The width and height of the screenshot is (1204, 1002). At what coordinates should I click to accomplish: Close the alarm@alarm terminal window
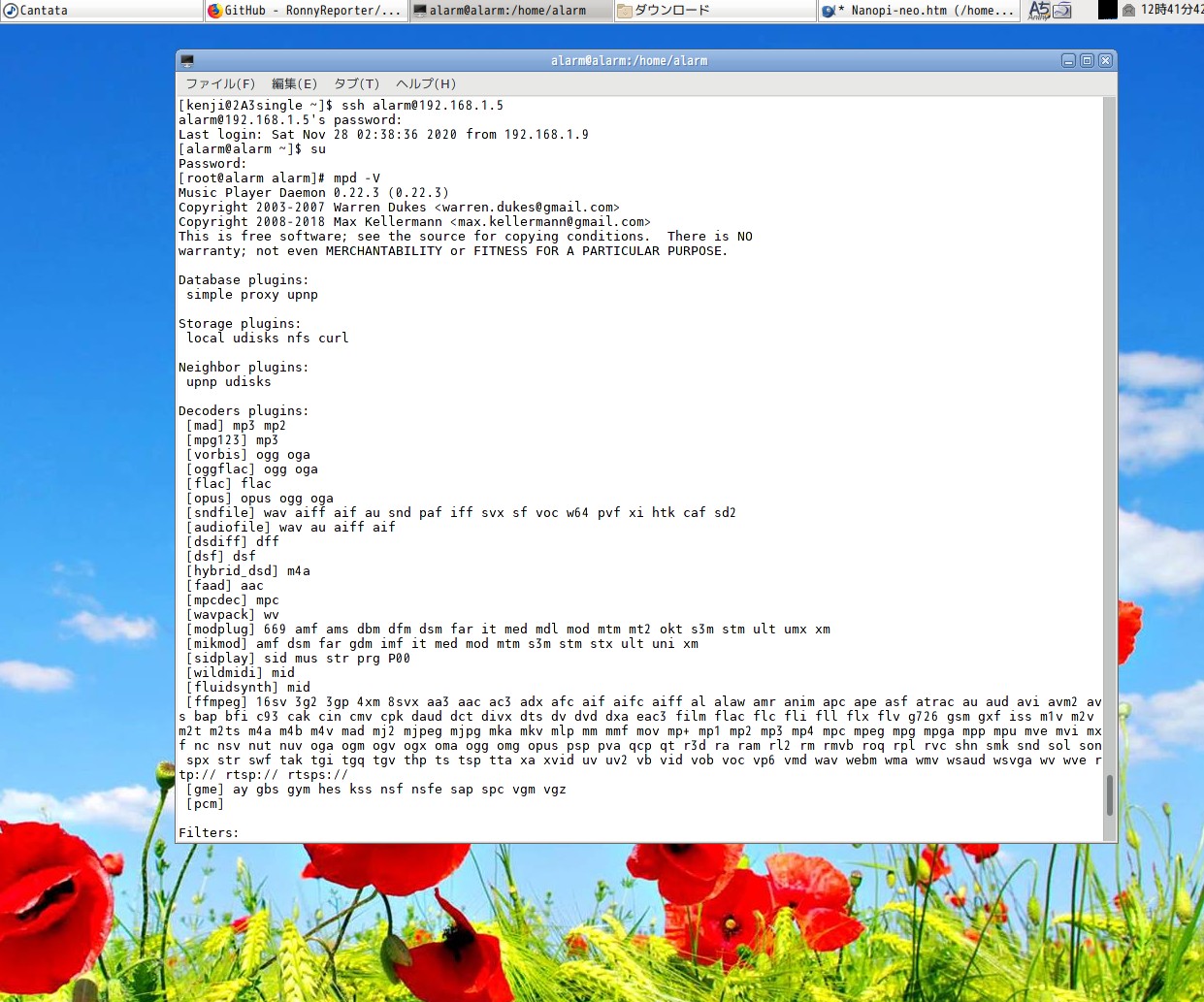(1105, 61)
